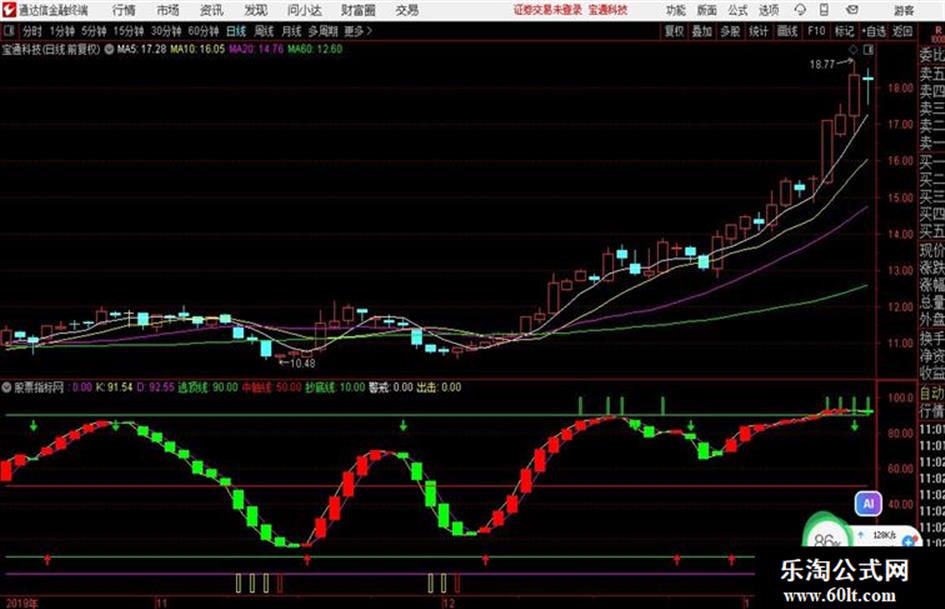Open the mail envelope icon

click(852, 10)
